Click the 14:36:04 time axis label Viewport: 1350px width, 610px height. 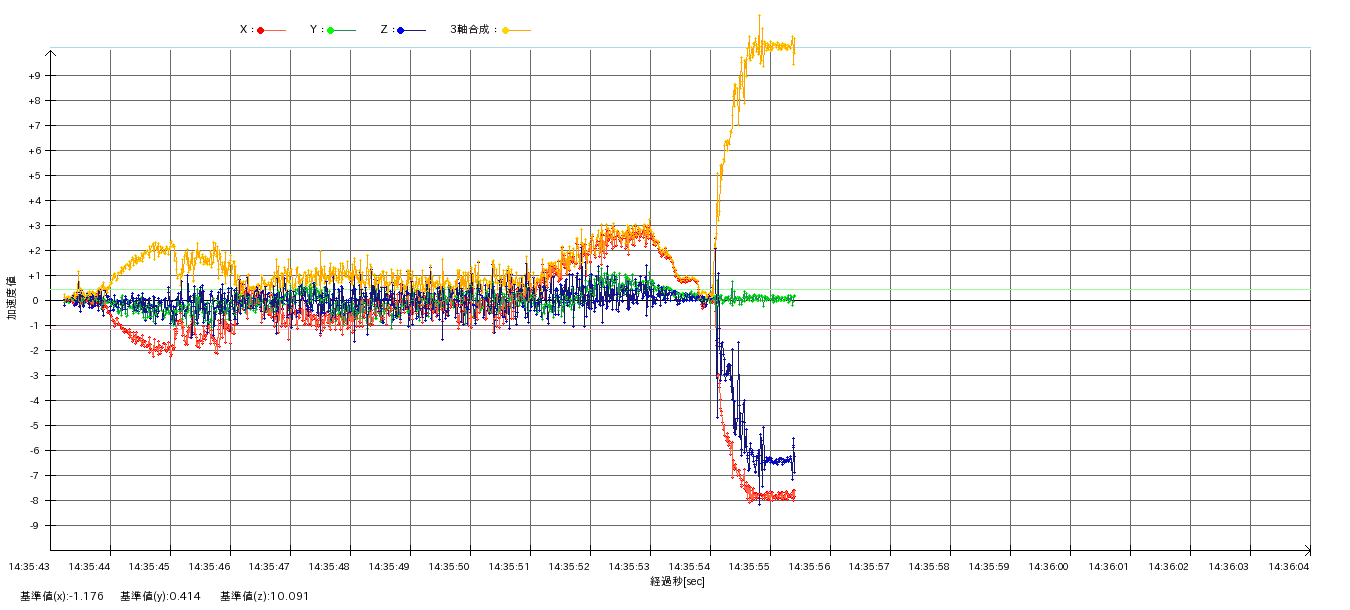[1289, 567]
